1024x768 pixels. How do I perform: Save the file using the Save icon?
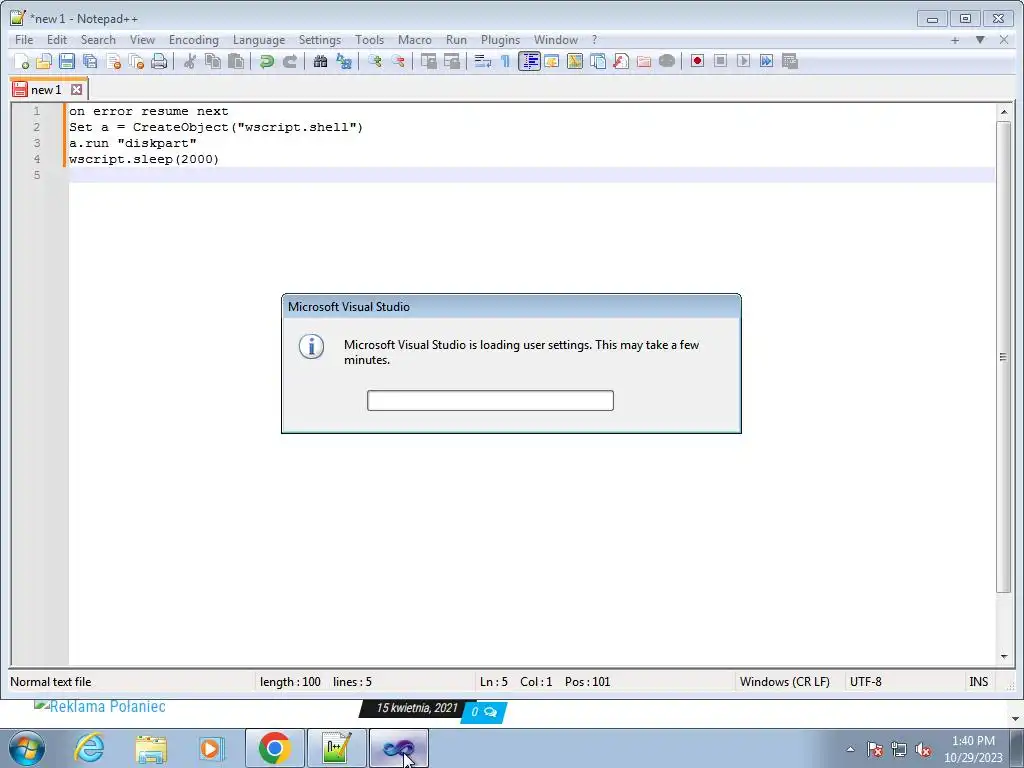tap(67, 61)
